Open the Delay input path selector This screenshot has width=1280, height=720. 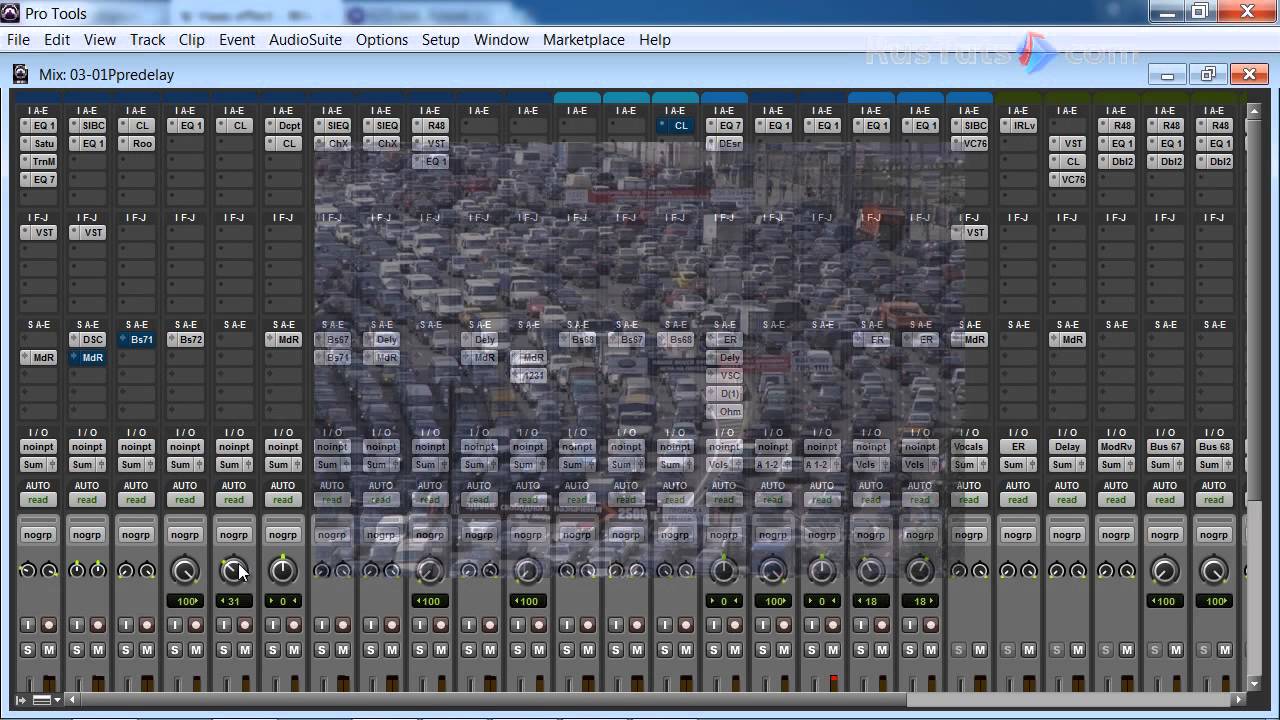click(1067, 447)
